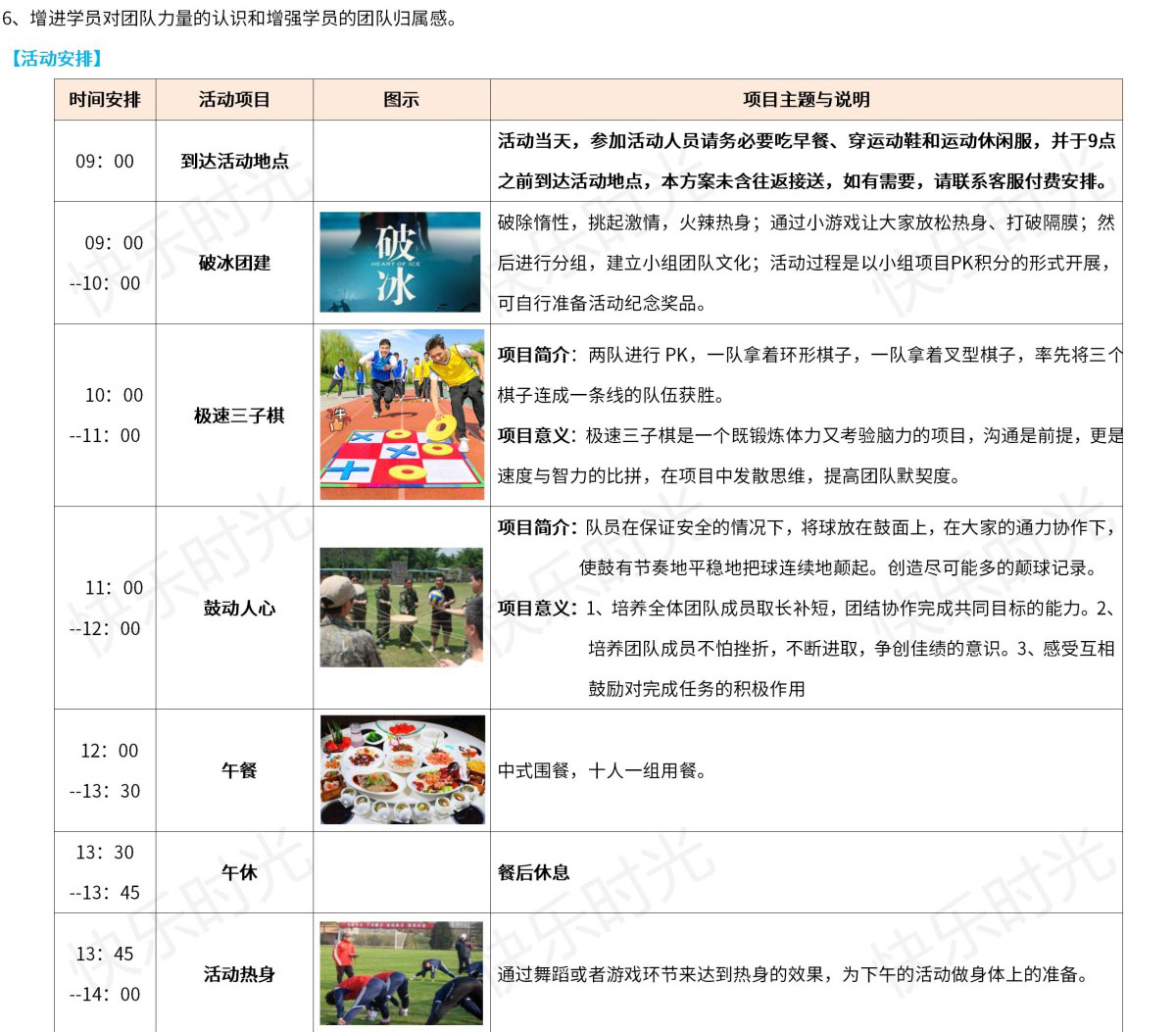Click the 项目意义 label in 极速三子棋 row

539,435
